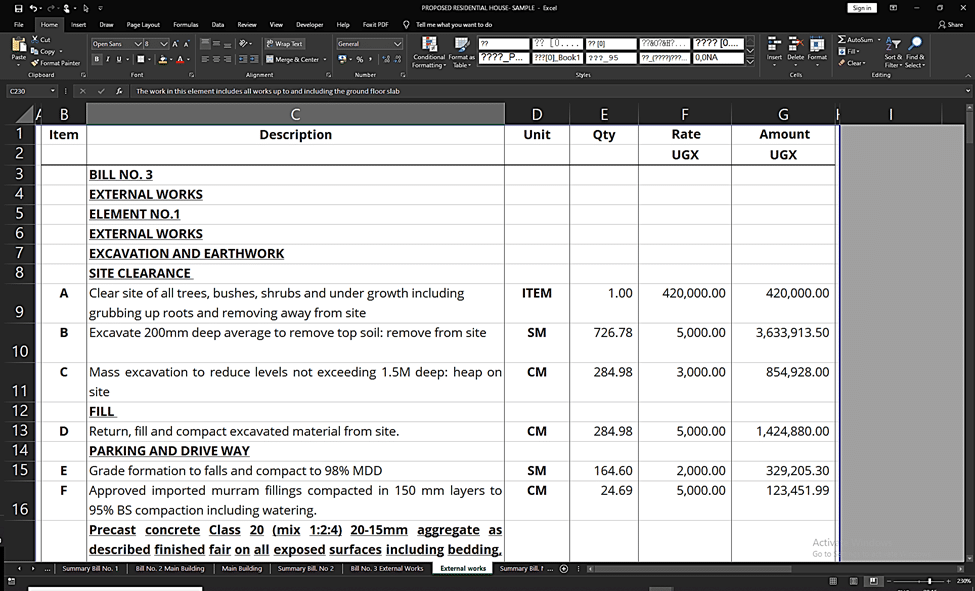
Task: Toggle middle vertical alignment
Action: click(x=216, y=44)
